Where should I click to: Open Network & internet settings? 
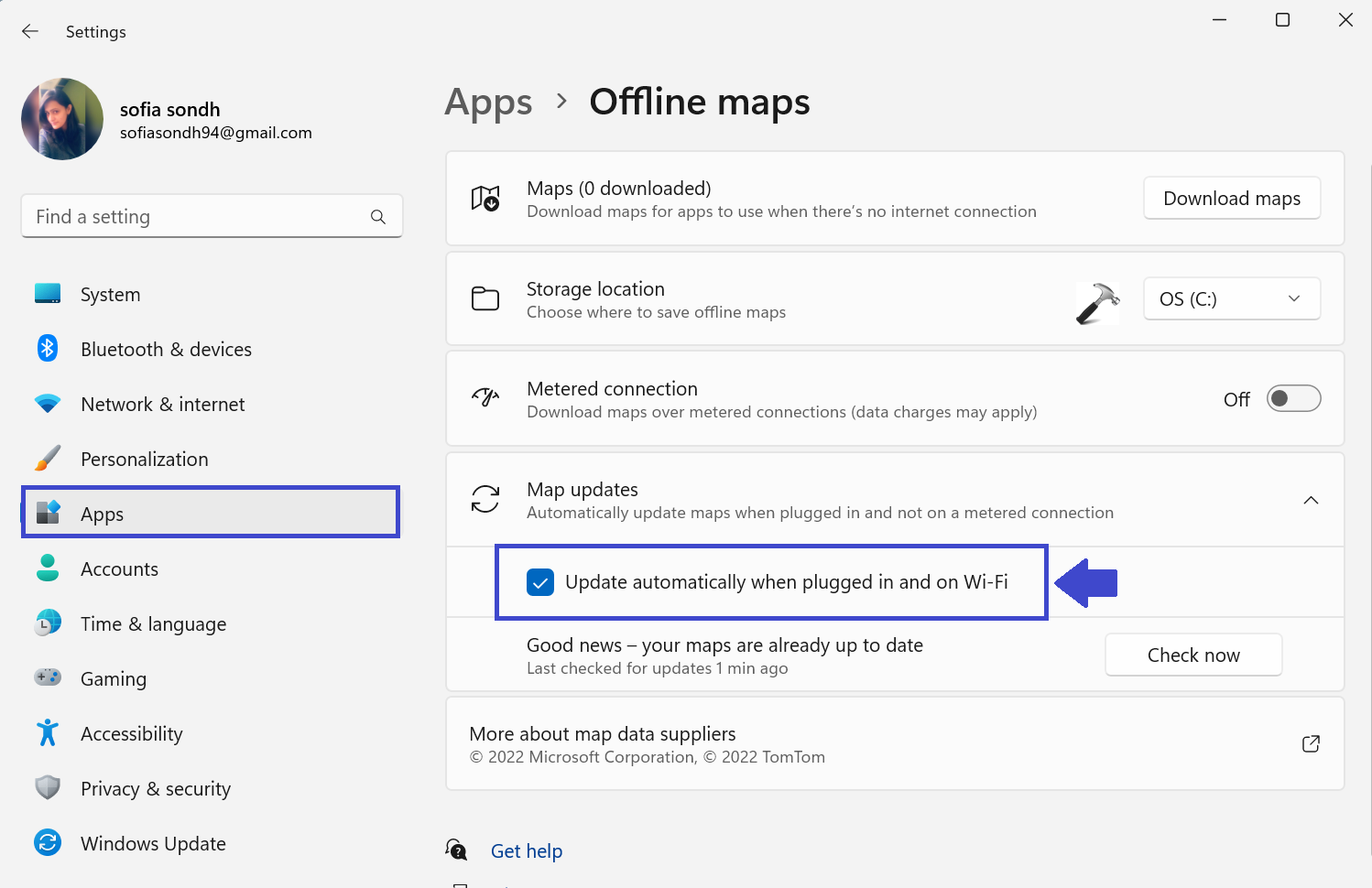click(x=162, y=405)
